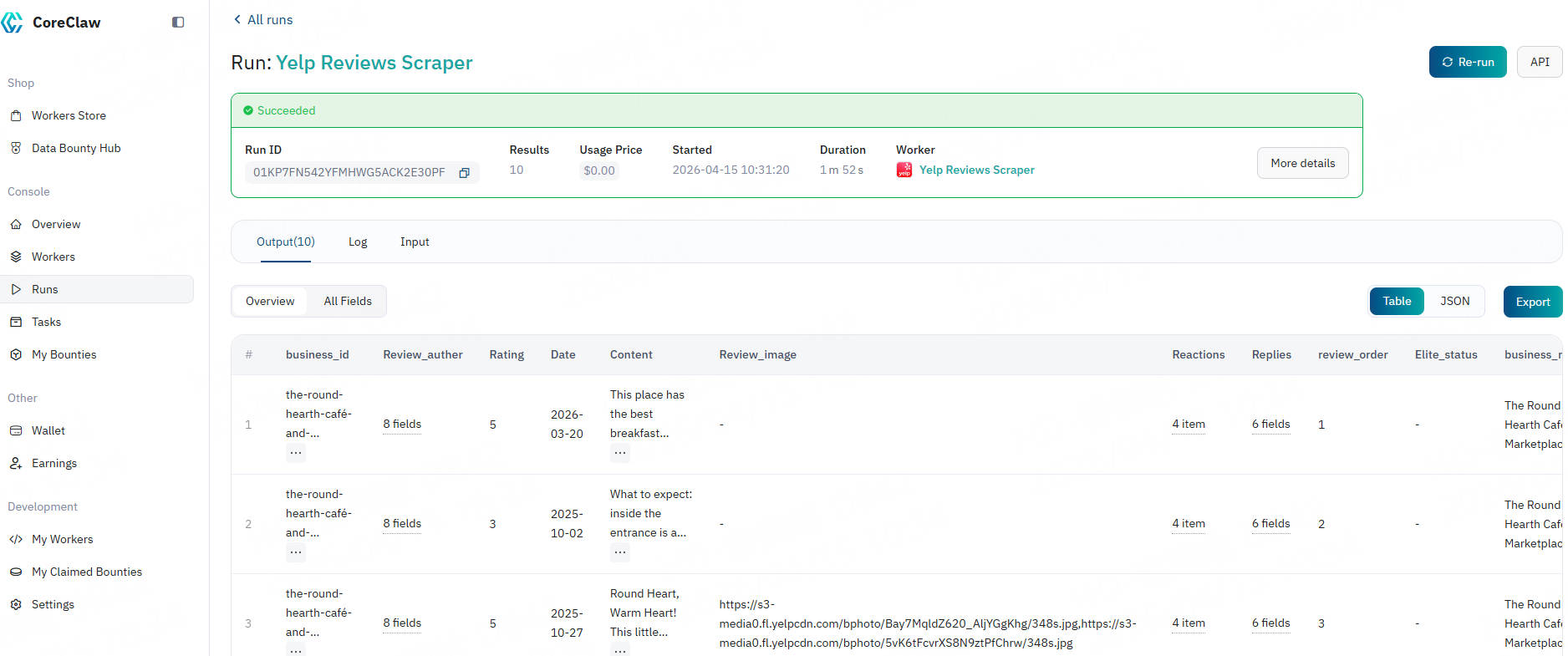Copy the Run ID with the copy icon
The image size is (1568, 656).
click(464, 173)
